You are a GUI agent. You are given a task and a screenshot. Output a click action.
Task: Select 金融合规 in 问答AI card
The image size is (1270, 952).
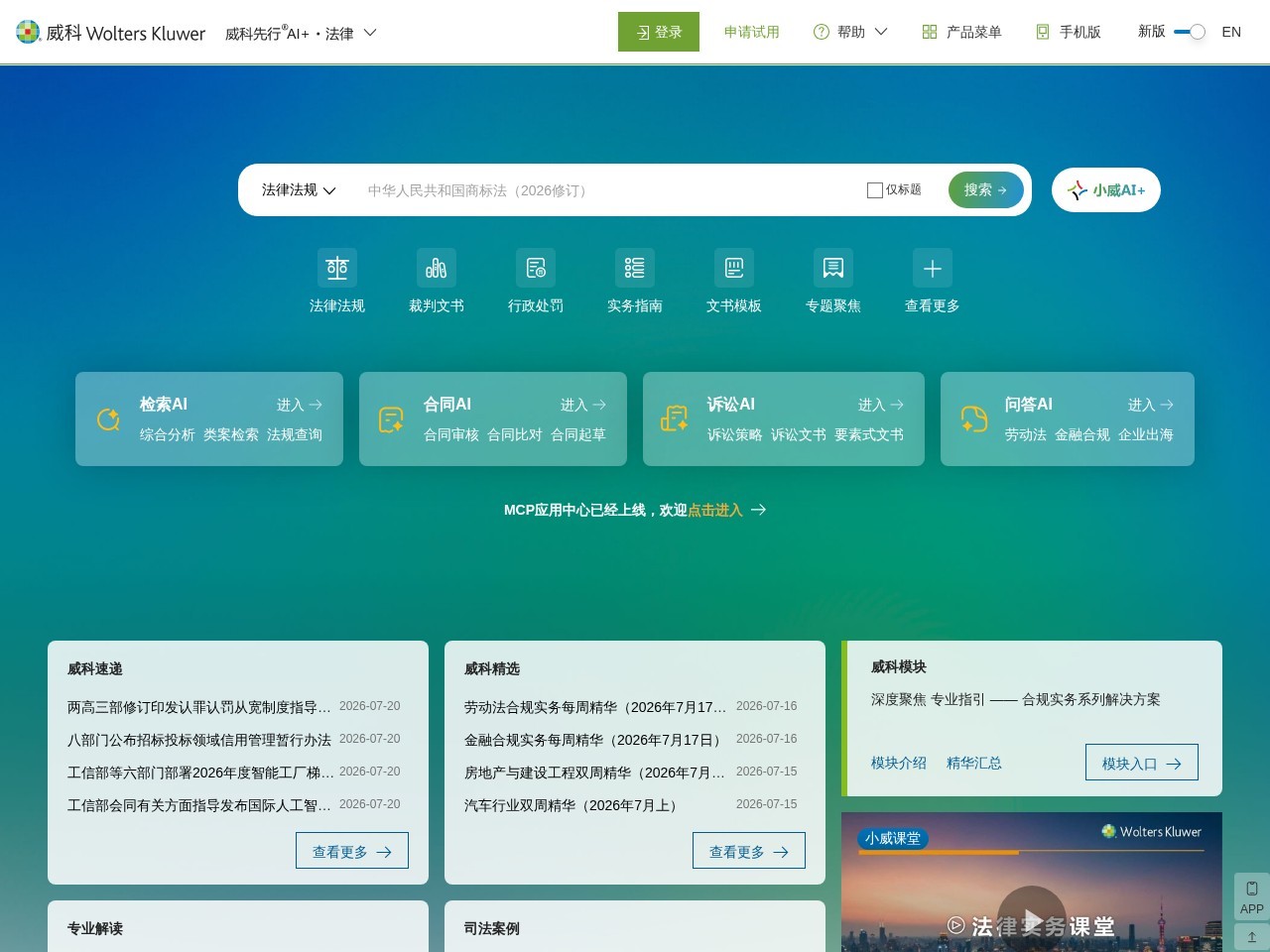(1082, 434)
